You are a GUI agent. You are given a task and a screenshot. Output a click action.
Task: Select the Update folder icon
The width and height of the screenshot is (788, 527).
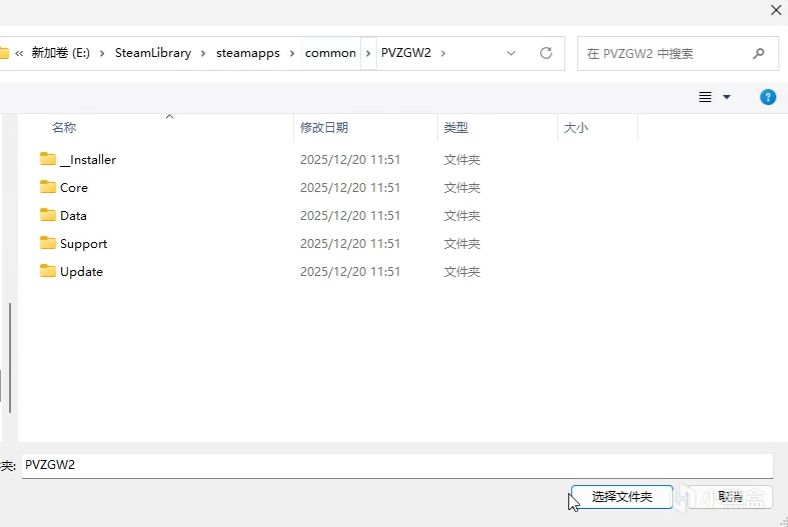pyautogui.click(x=48, y=271)
